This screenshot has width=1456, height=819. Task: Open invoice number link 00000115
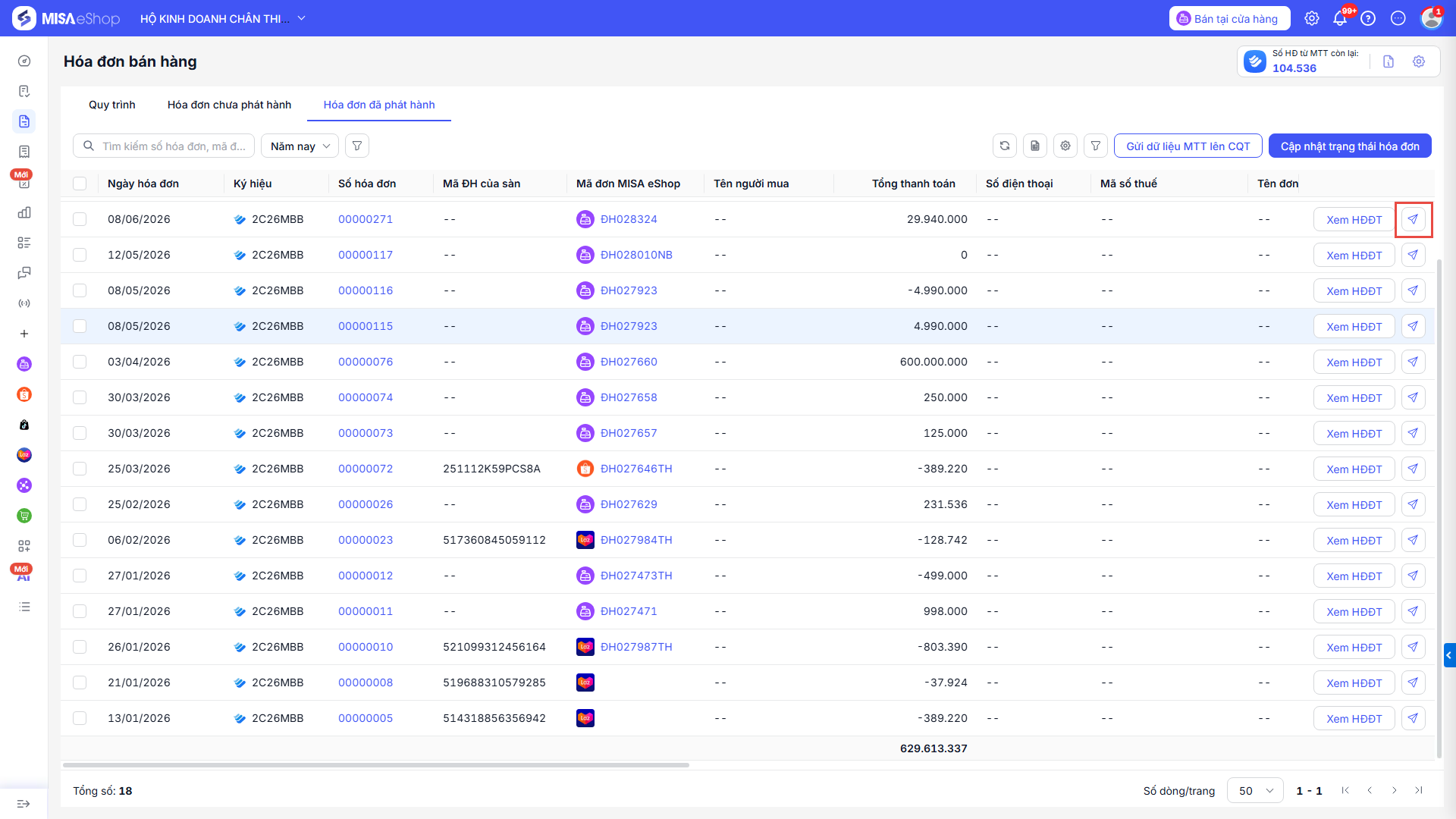point(366,326)
